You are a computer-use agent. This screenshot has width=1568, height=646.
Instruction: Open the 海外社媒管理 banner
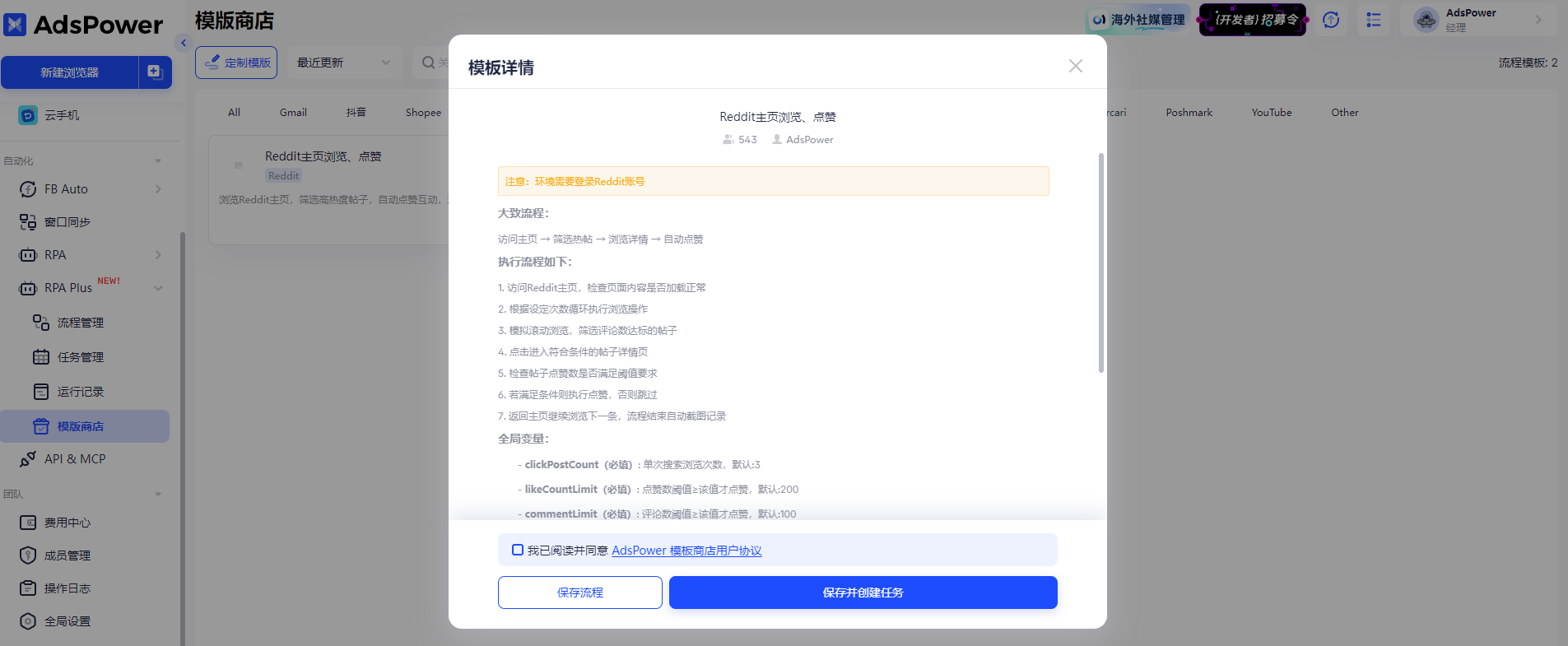(x=1139, y=20)
